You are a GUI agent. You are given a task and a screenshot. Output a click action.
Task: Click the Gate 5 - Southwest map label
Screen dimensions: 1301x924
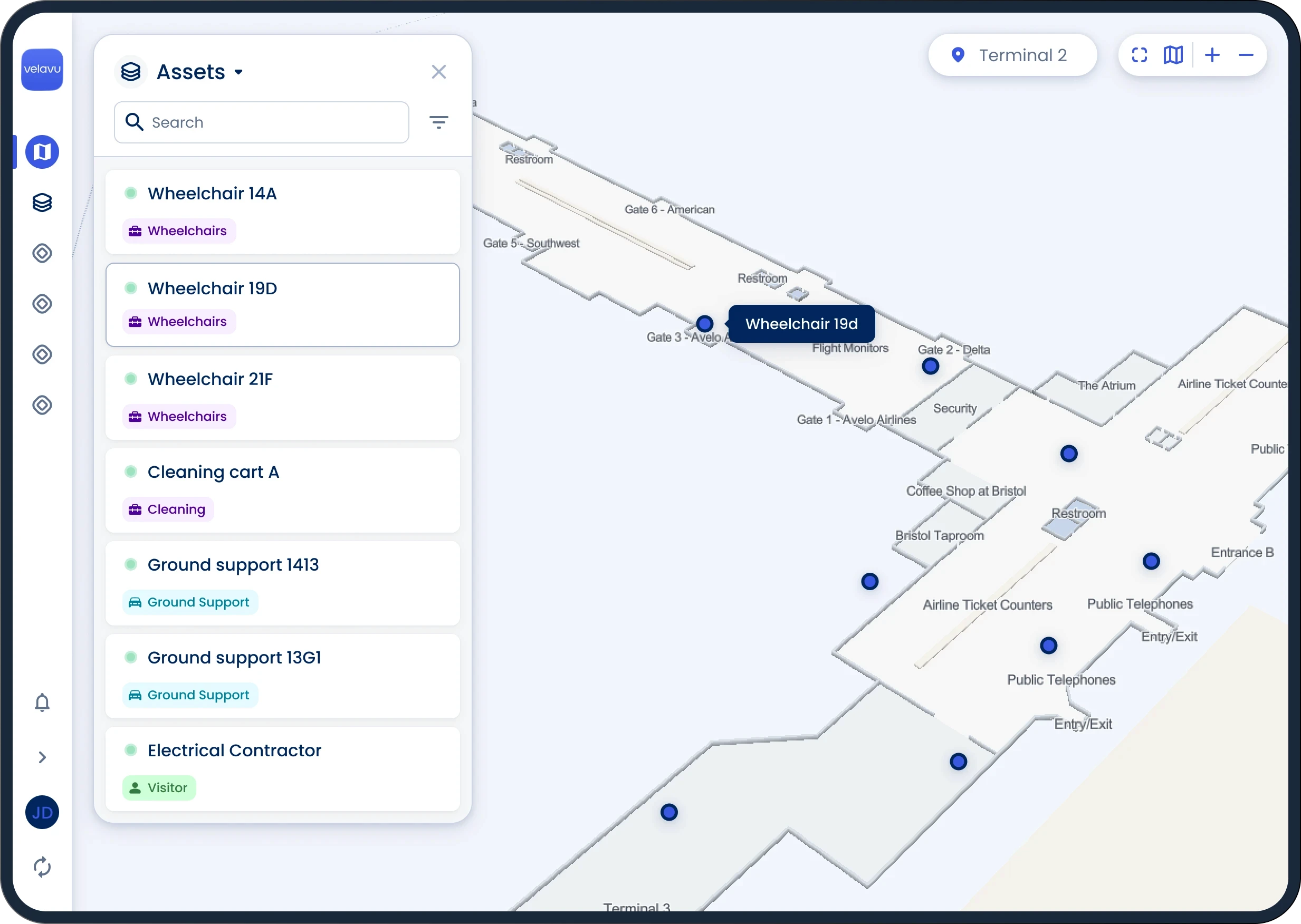point(531,243)
